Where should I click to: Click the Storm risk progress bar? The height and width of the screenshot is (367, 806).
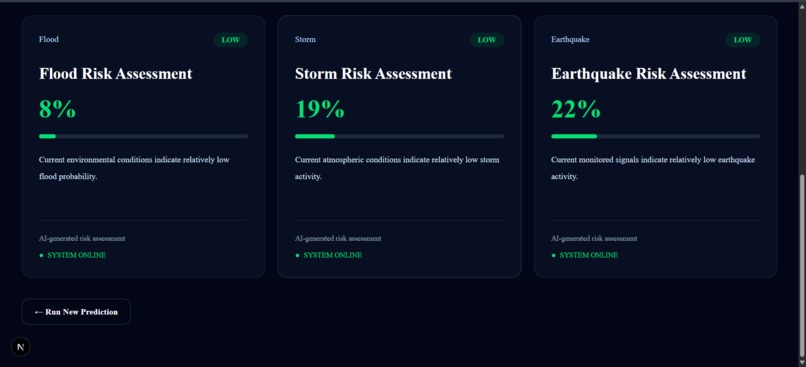click(x=399, y=136)
